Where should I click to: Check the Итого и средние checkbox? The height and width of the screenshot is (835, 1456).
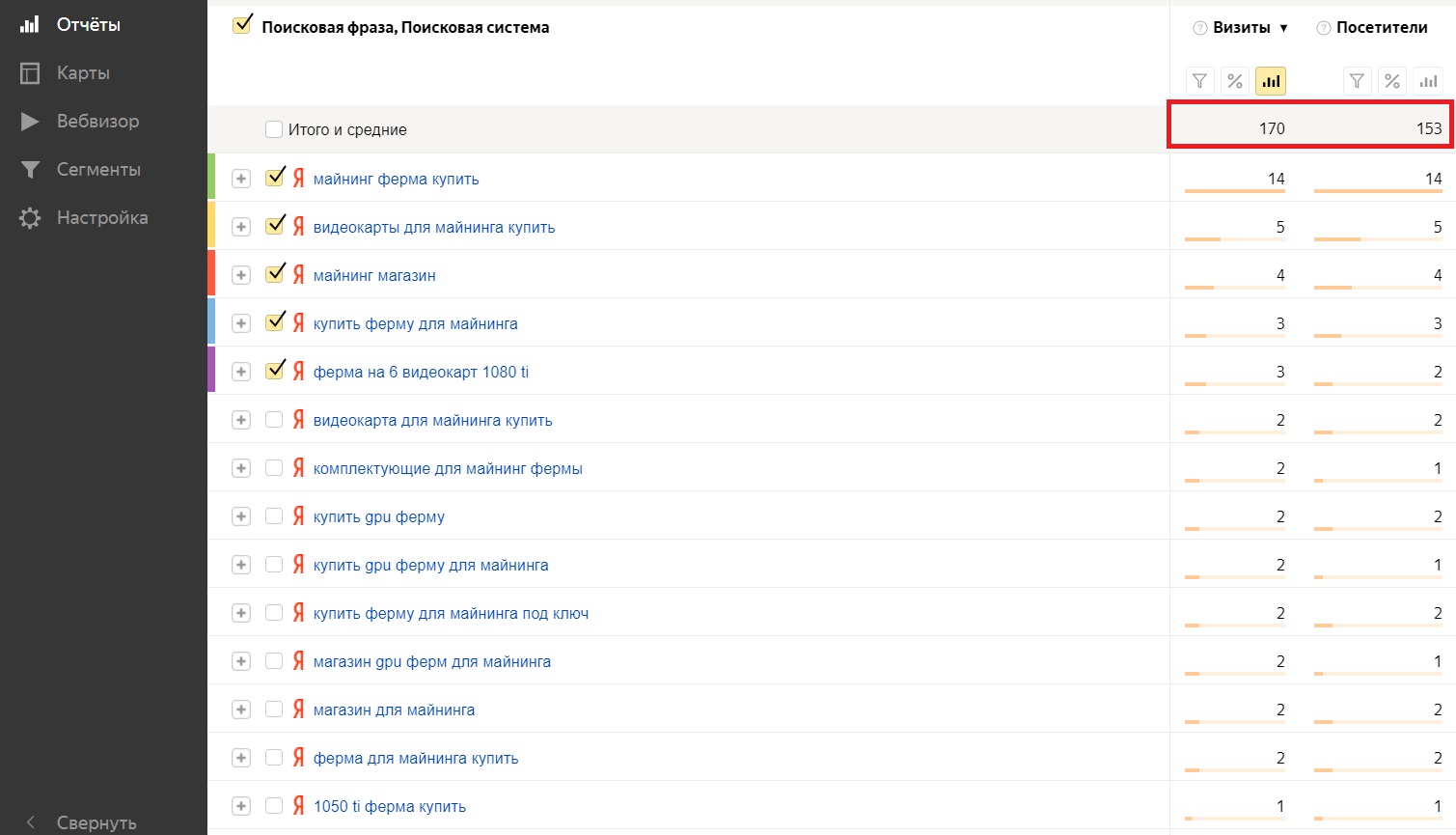(274, 129)
